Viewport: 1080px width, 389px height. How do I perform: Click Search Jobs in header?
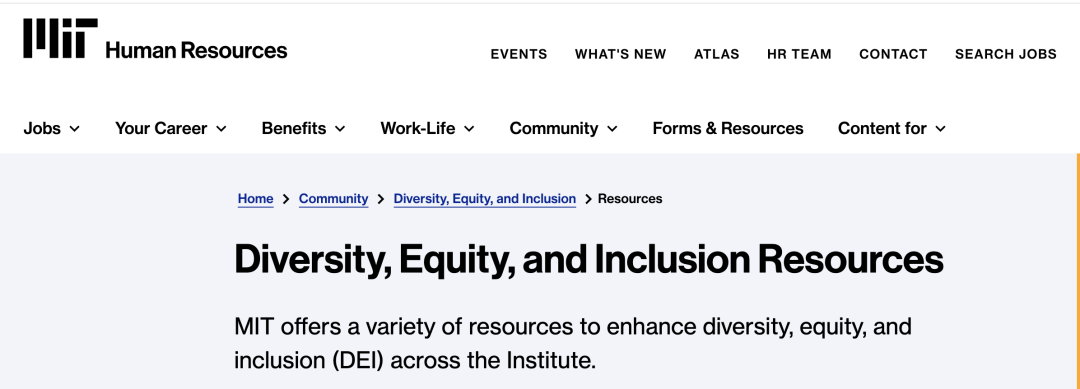[x=1006, y=54]
